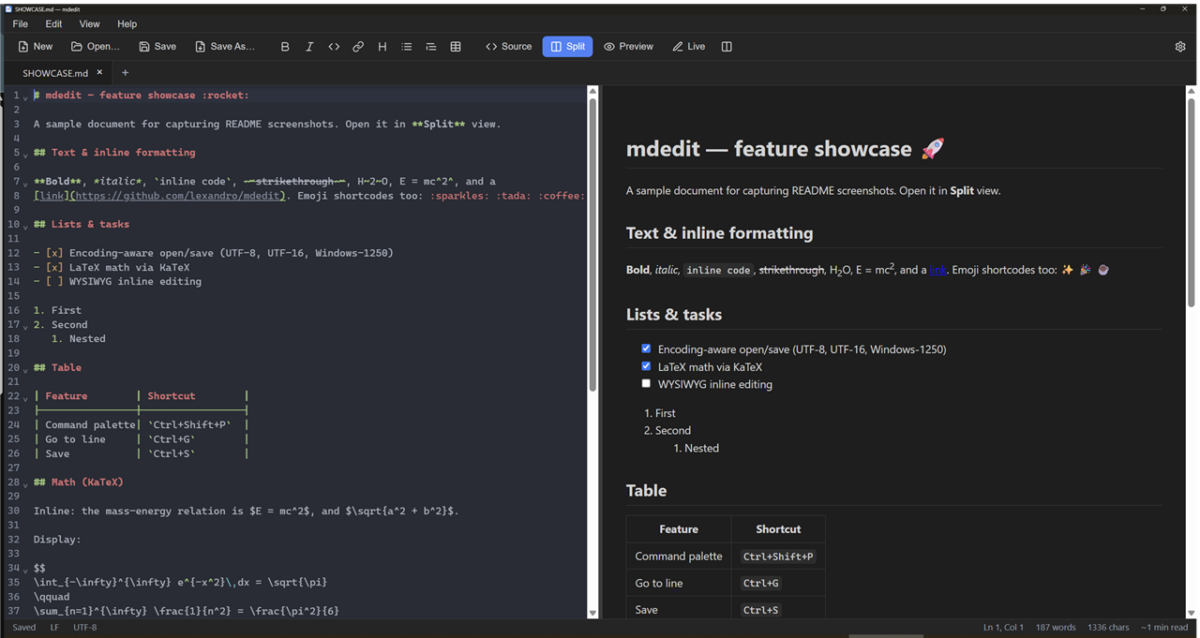The image size is (1200, 638).
Task: Insert a table using the toolbar icon
Action: coord(456,47)
